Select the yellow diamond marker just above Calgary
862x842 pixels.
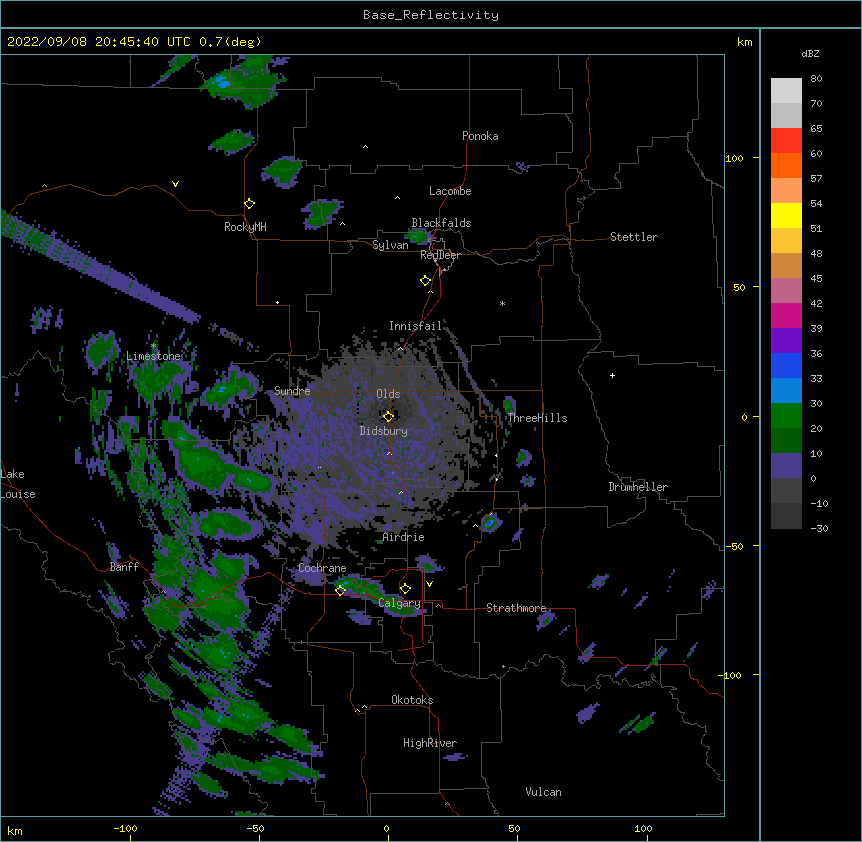click(405, 589)
